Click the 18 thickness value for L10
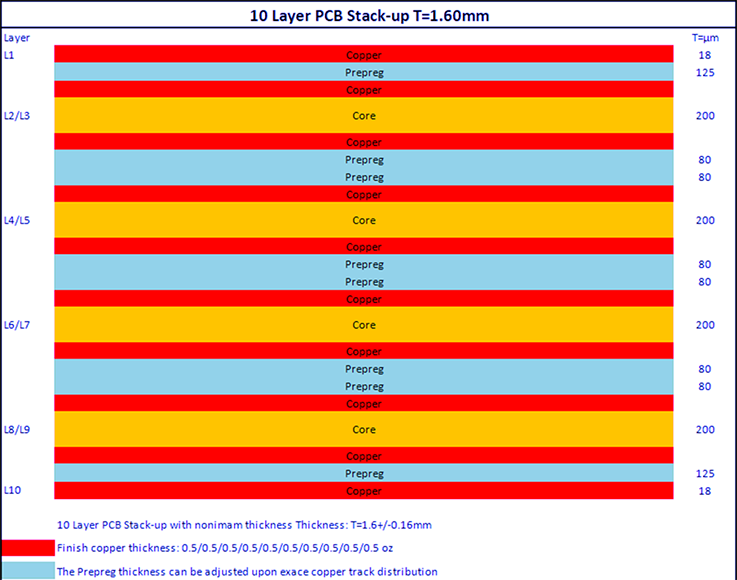Viewport: 737px width, 580px height. 705,491
